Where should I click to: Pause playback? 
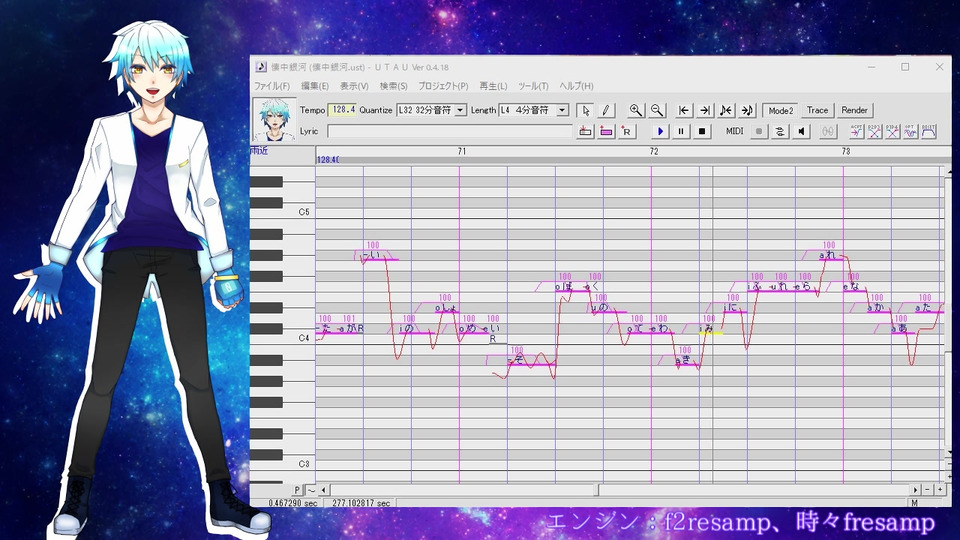(681, 131)
